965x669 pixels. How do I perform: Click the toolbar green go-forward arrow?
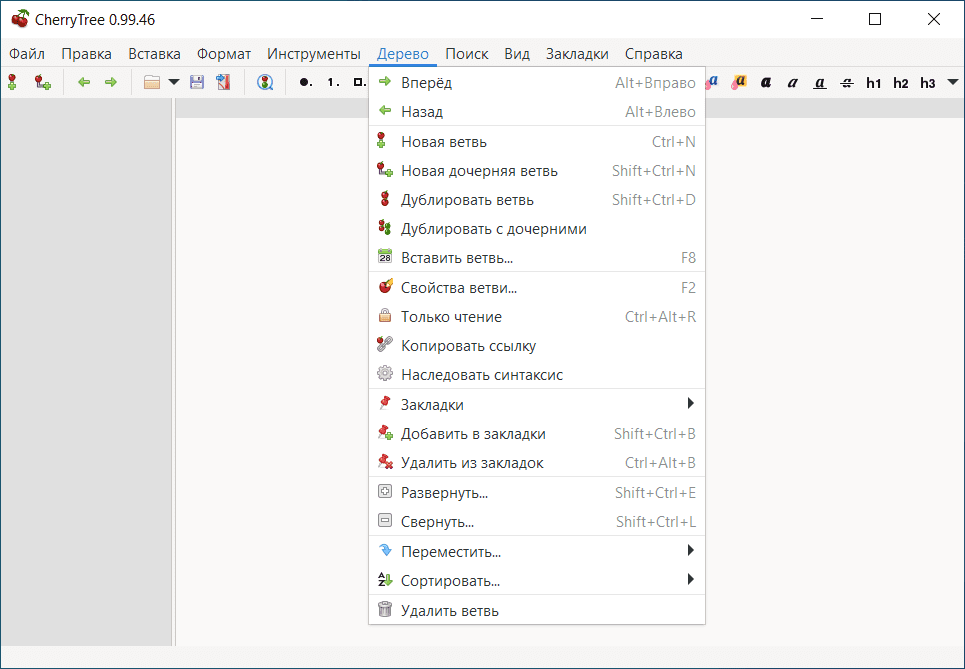tap(111, 82)
